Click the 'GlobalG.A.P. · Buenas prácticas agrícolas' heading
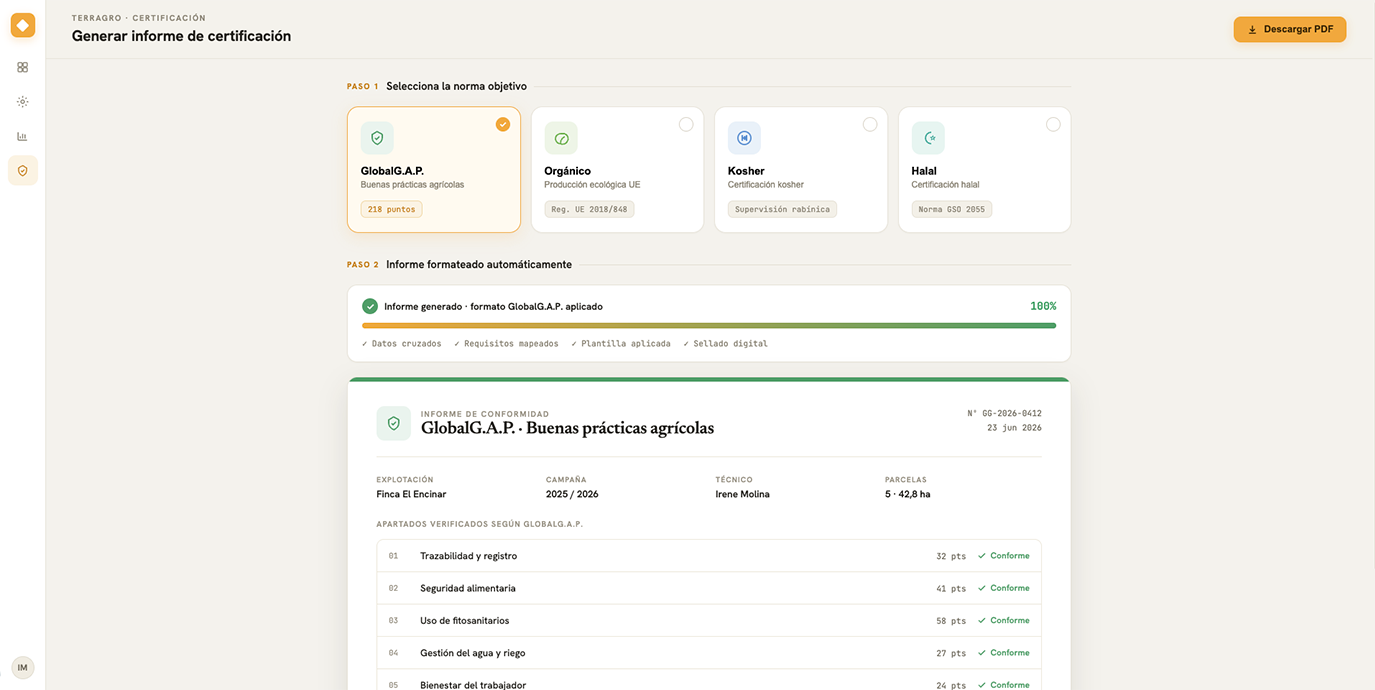This screenshot has width=1375, height=690. click(x=567, y=428)
